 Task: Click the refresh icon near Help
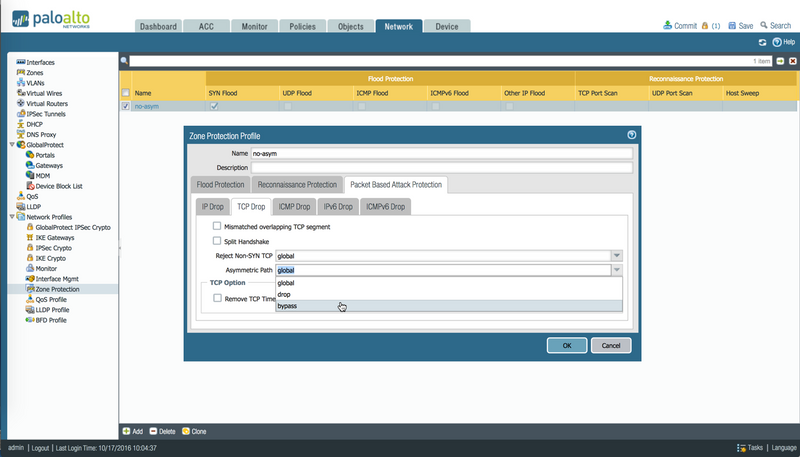coord(762,43)
